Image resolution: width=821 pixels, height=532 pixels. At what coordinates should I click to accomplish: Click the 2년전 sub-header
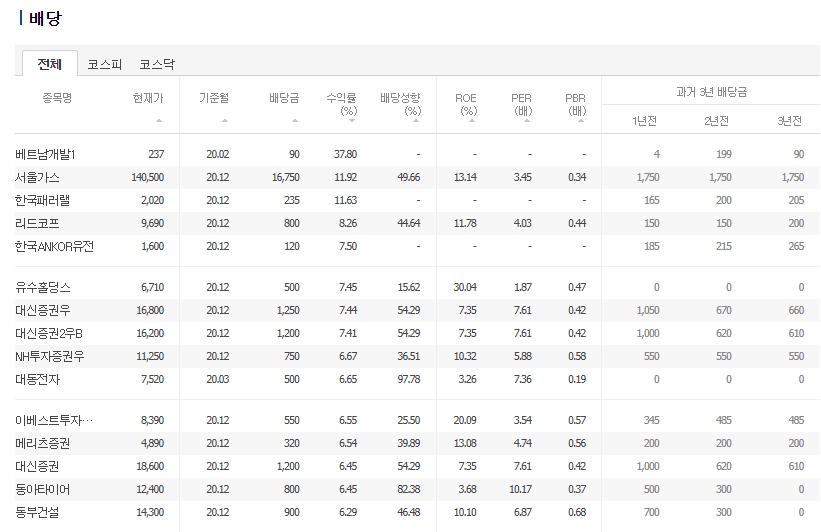click(x=716, y=121)
